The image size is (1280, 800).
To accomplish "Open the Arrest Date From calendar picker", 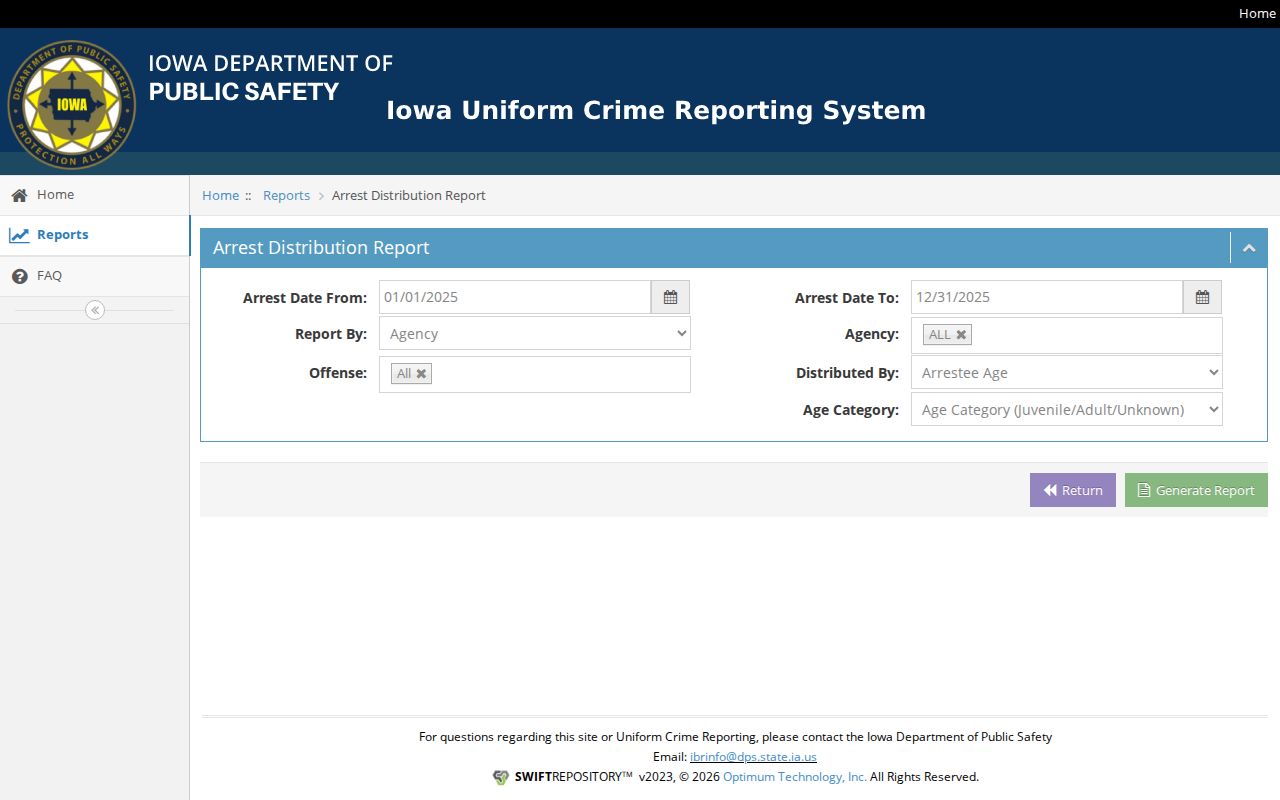I will pos(670,297).
